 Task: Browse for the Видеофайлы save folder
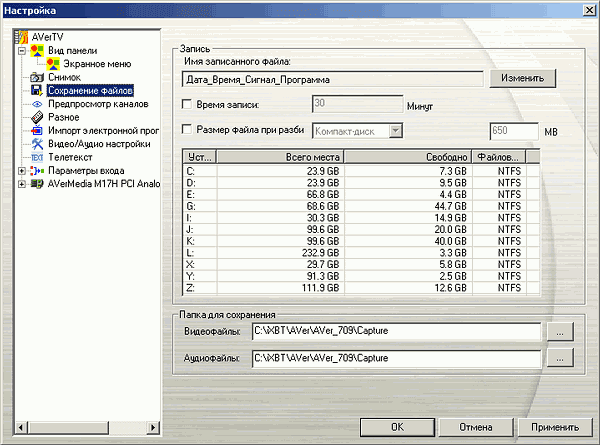(560, 331)
